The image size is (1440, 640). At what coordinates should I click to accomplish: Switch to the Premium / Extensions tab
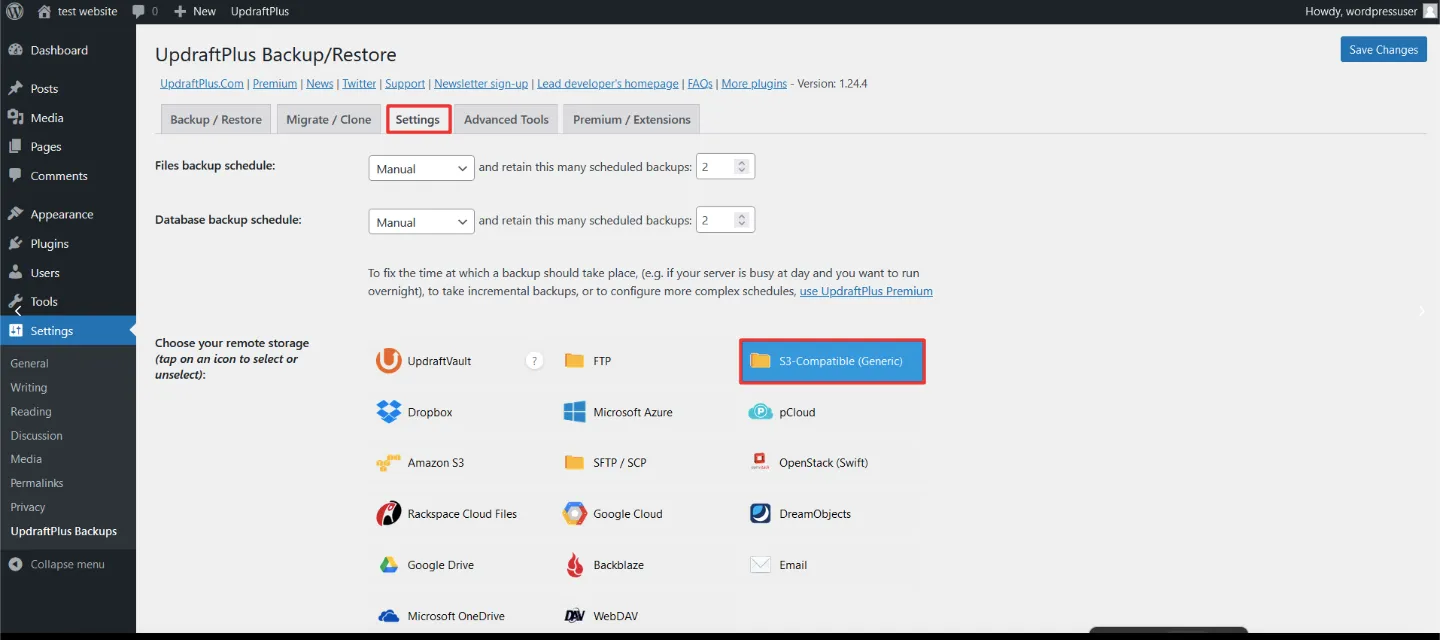(631, 119)
